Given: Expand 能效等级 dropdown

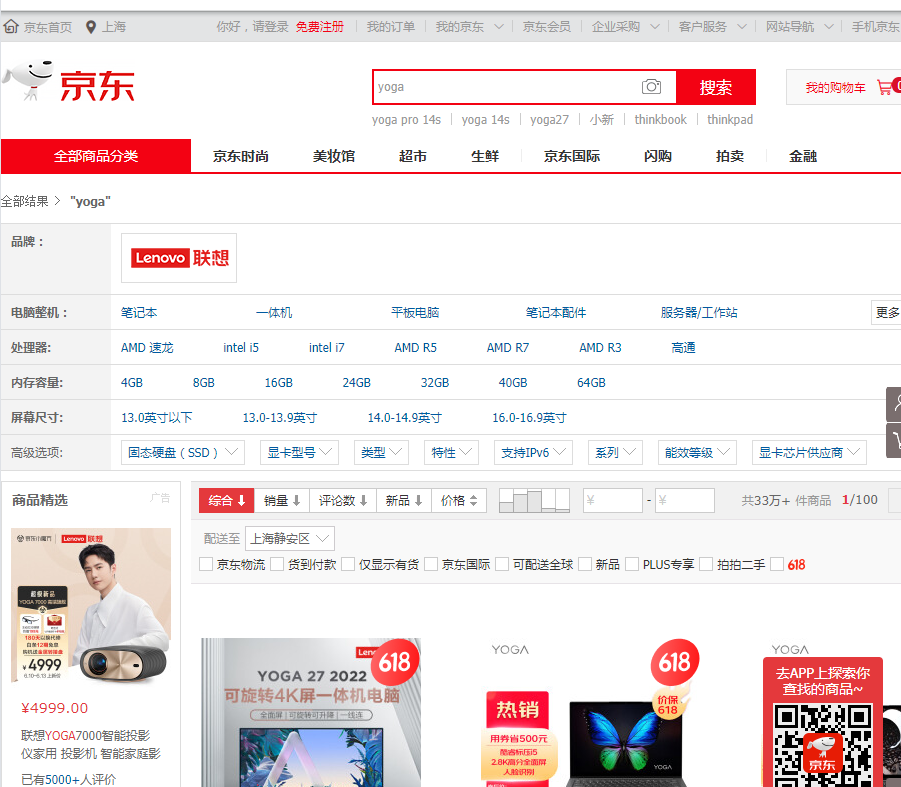Looking at the screenshot, I should coord(698,453).
